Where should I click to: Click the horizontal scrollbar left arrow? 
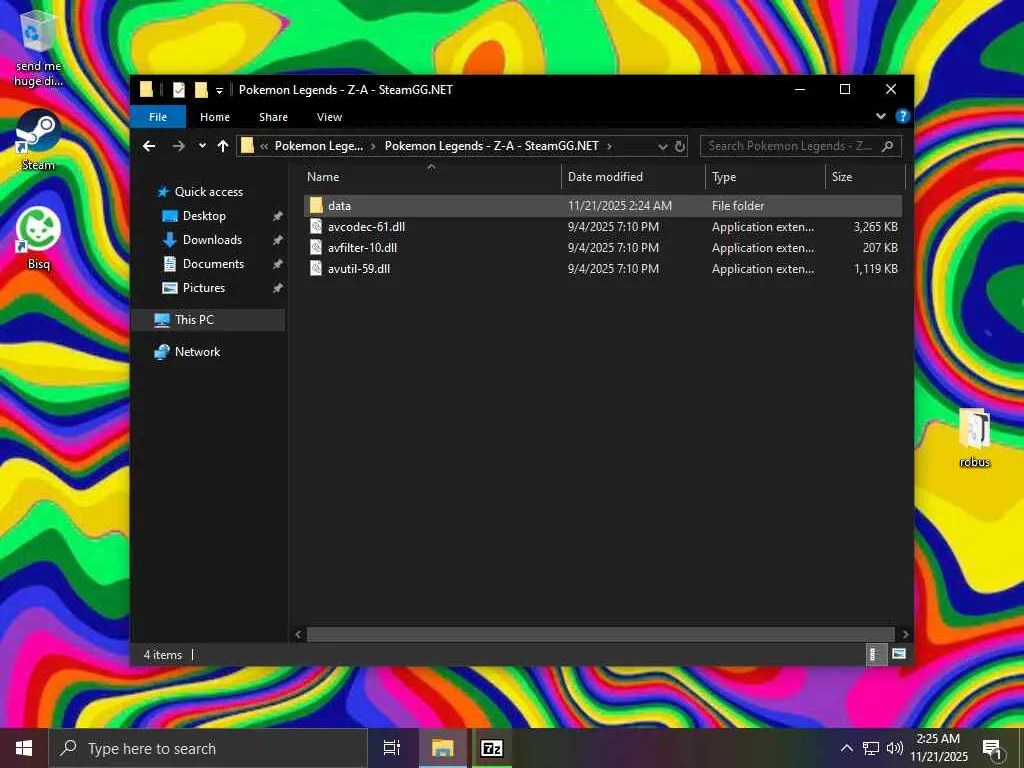pyautogui.click(x=298, y=634)
